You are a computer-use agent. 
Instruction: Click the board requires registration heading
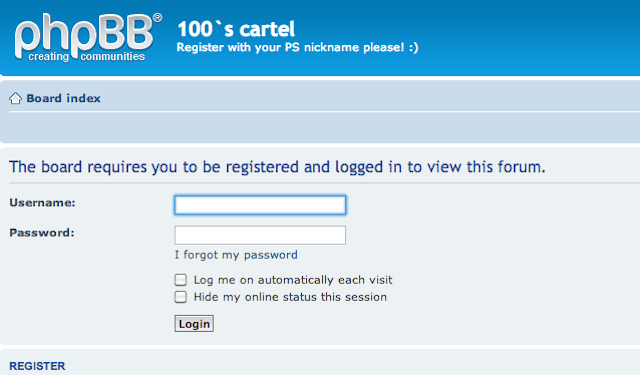coord(277,167)
